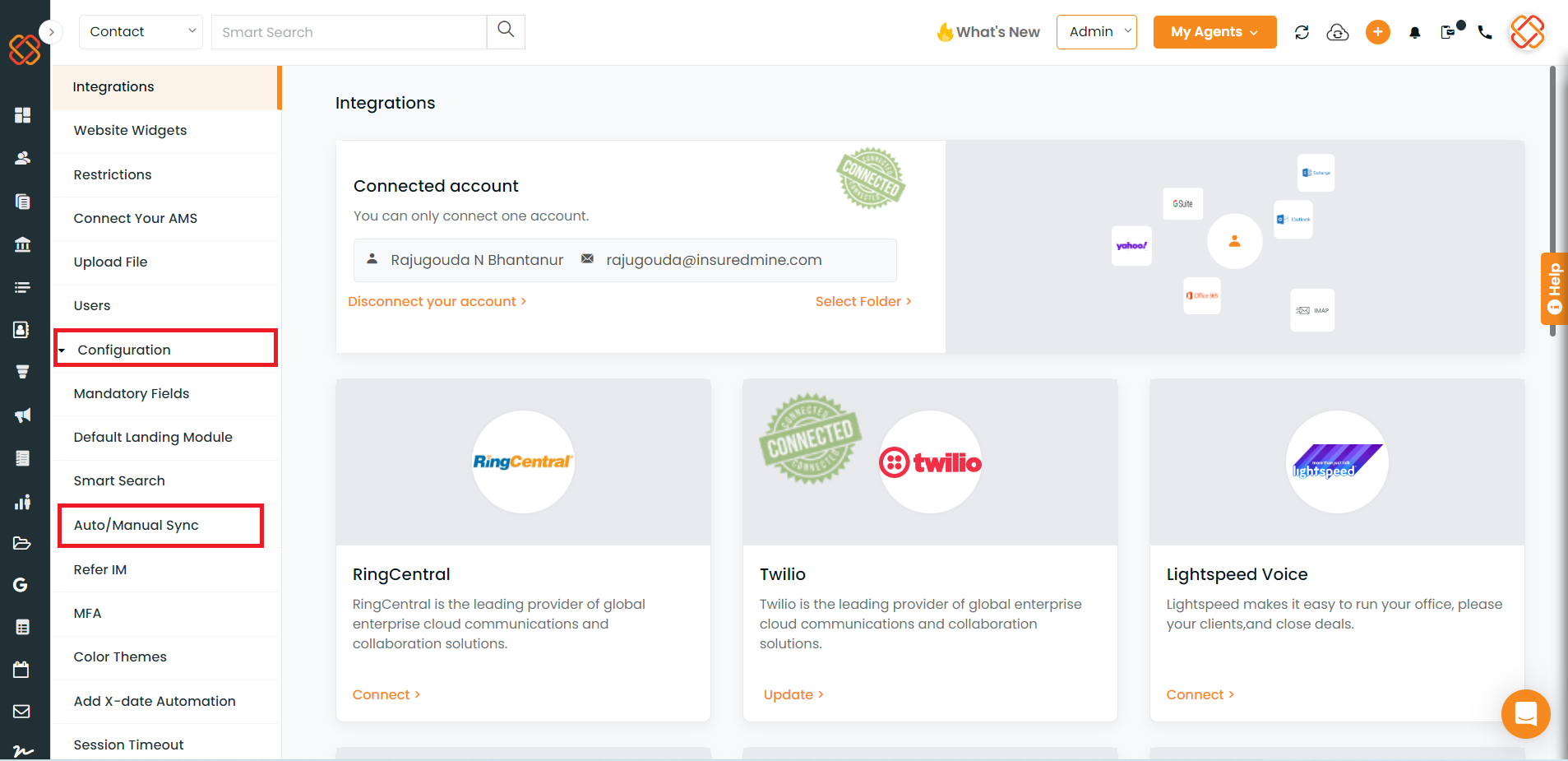Open the Google G icon in sidebar
This screenshot has width=1568, height=761.
pos(21,585)
